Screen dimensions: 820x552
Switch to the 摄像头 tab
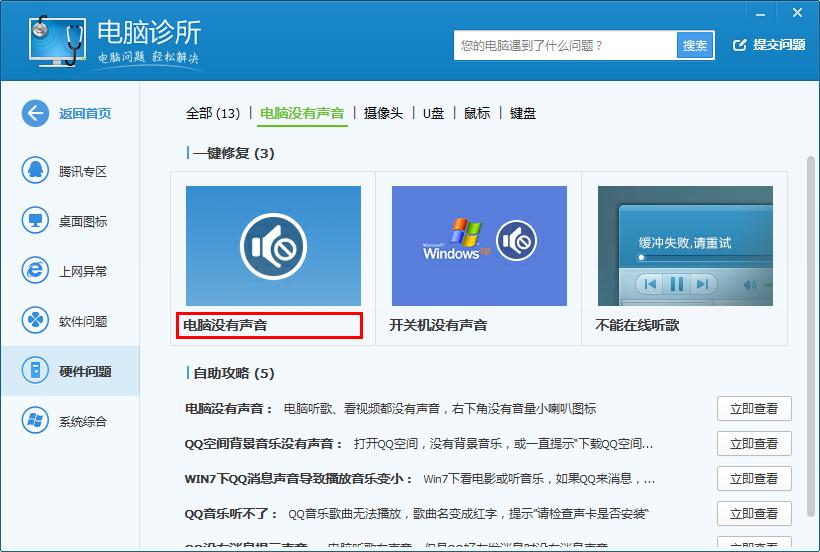383,113
